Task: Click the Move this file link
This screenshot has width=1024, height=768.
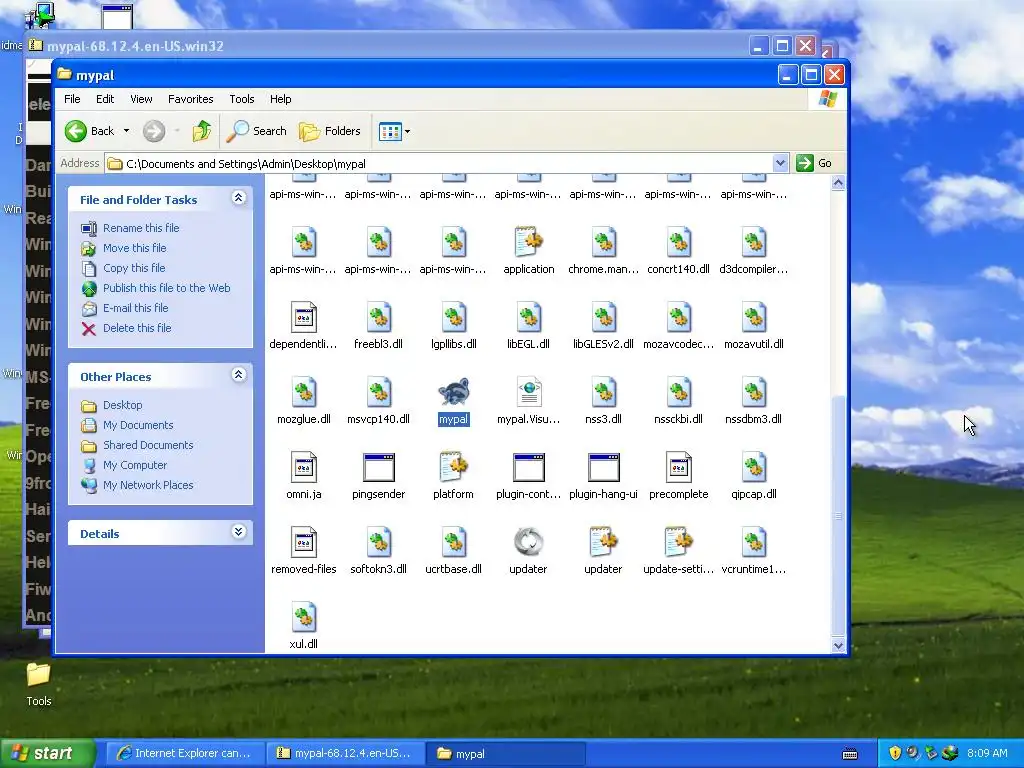Action: click(135, 248)
